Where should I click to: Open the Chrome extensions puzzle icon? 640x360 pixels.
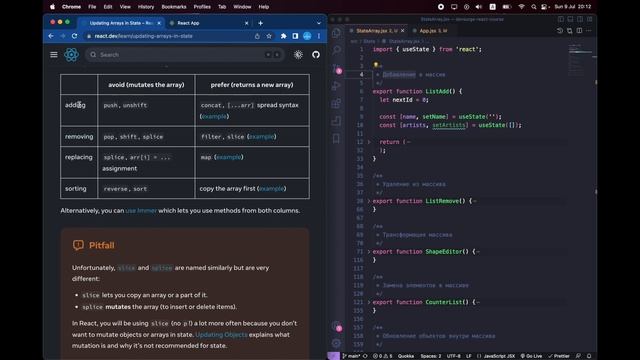pyautogui.click(x=284, y=36)
